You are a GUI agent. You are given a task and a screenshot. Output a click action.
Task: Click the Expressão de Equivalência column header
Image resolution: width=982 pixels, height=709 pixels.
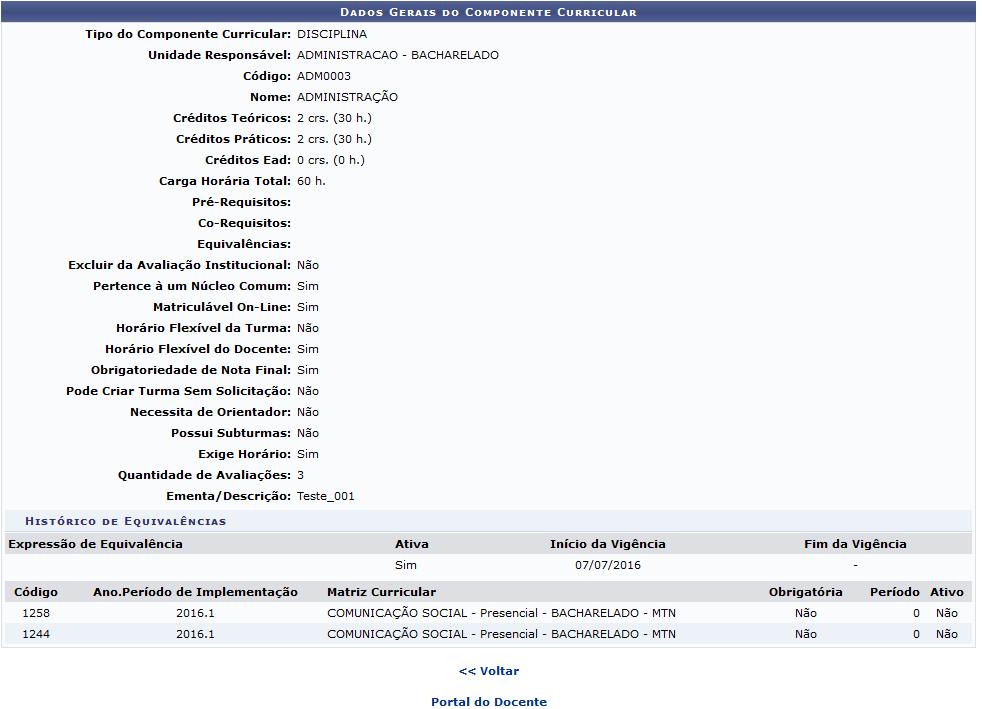(x=95, y=544)
